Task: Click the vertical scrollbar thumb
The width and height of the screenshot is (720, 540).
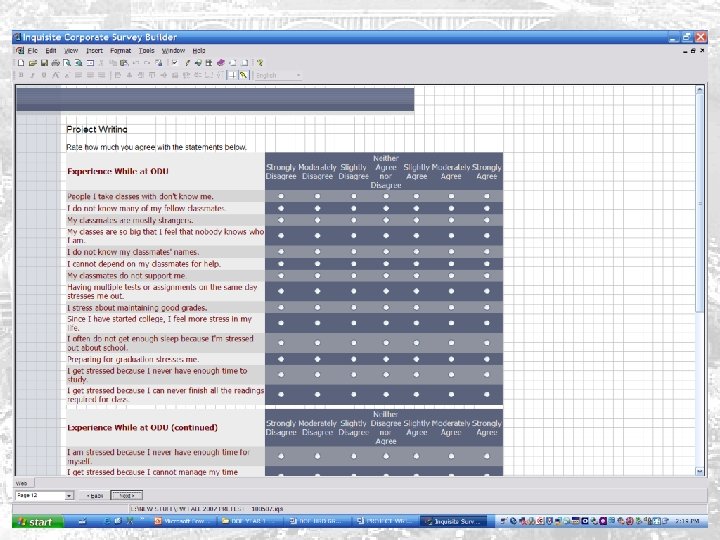Action: (x=700, y=202)
